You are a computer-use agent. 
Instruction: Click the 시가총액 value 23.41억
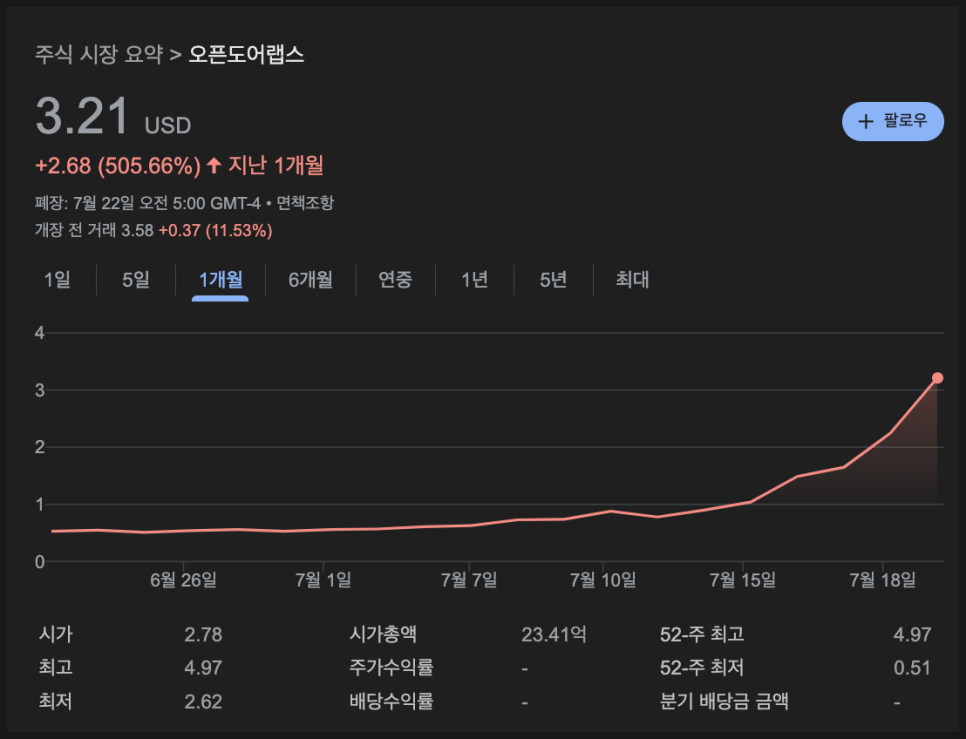[554, 634]
